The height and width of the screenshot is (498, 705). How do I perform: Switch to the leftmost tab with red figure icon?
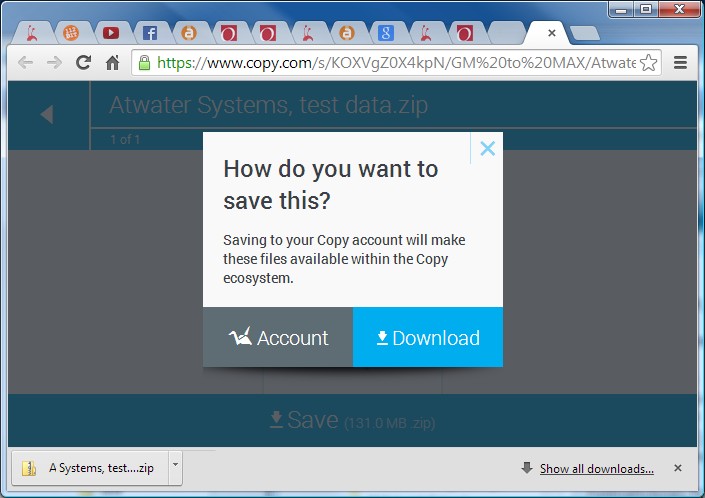tap(31, 33)
